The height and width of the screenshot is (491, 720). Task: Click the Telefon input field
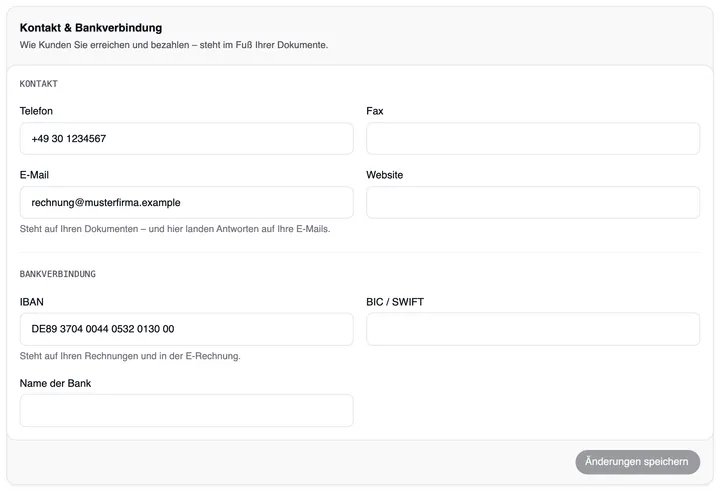(x=186, y=138)
